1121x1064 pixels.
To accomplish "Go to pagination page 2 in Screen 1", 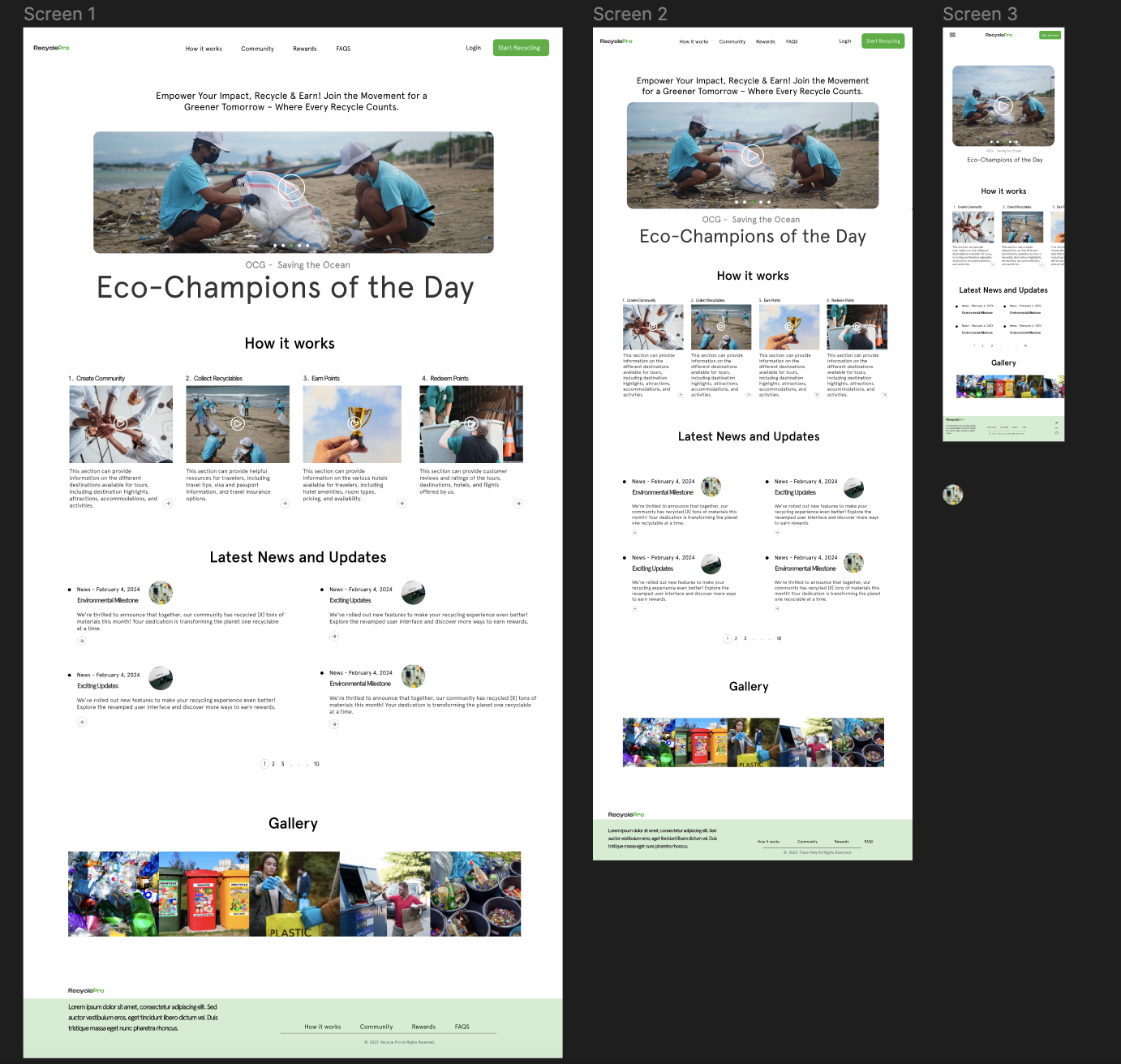I will coord(273,764).
